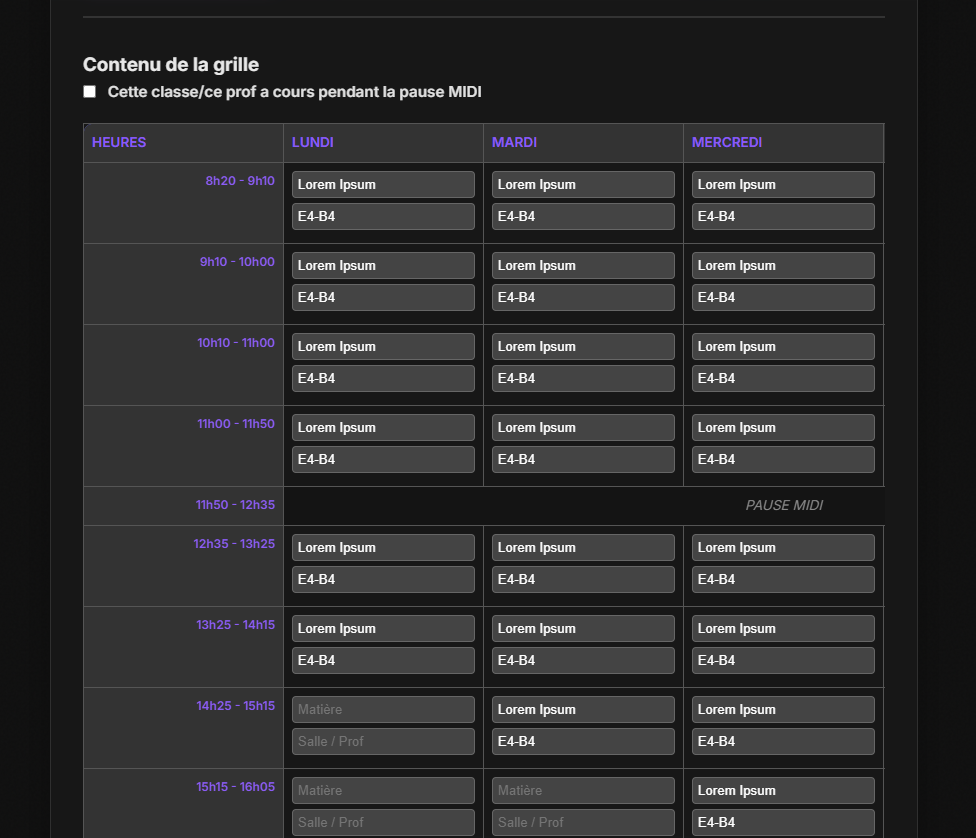Click the Mardi 11h00 - 11h50 room field

click(583, 460)
